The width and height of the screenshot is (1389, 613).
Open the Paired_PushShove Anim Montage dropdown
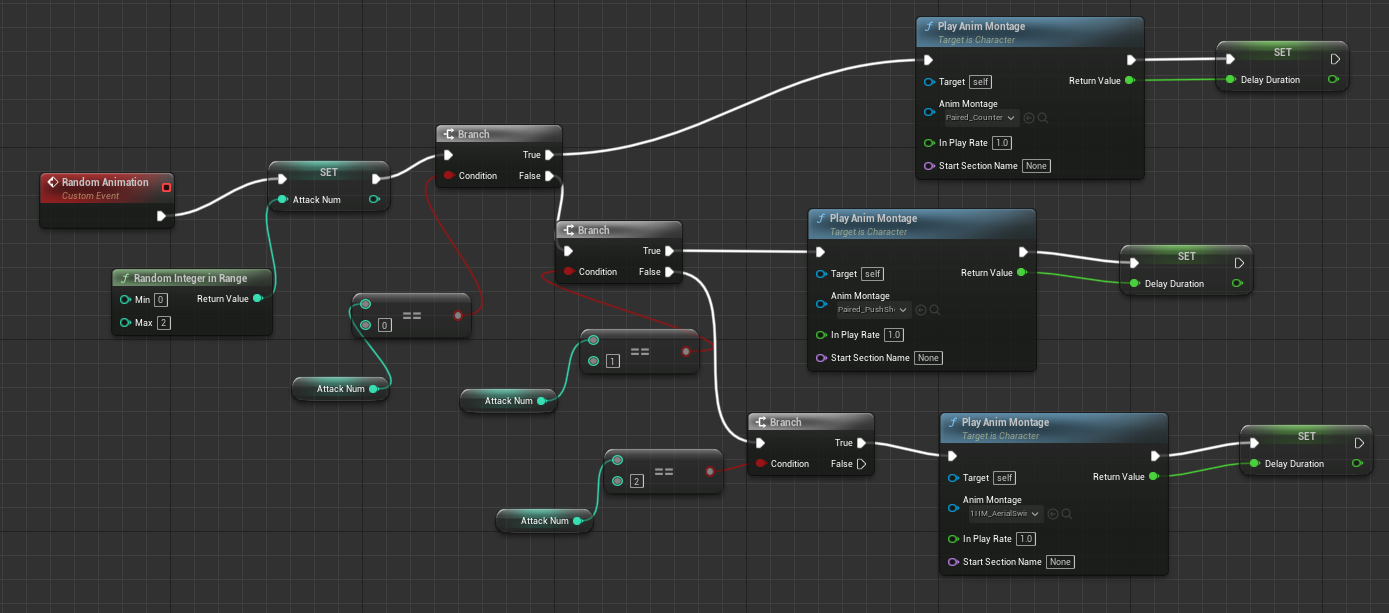point(873,310)
